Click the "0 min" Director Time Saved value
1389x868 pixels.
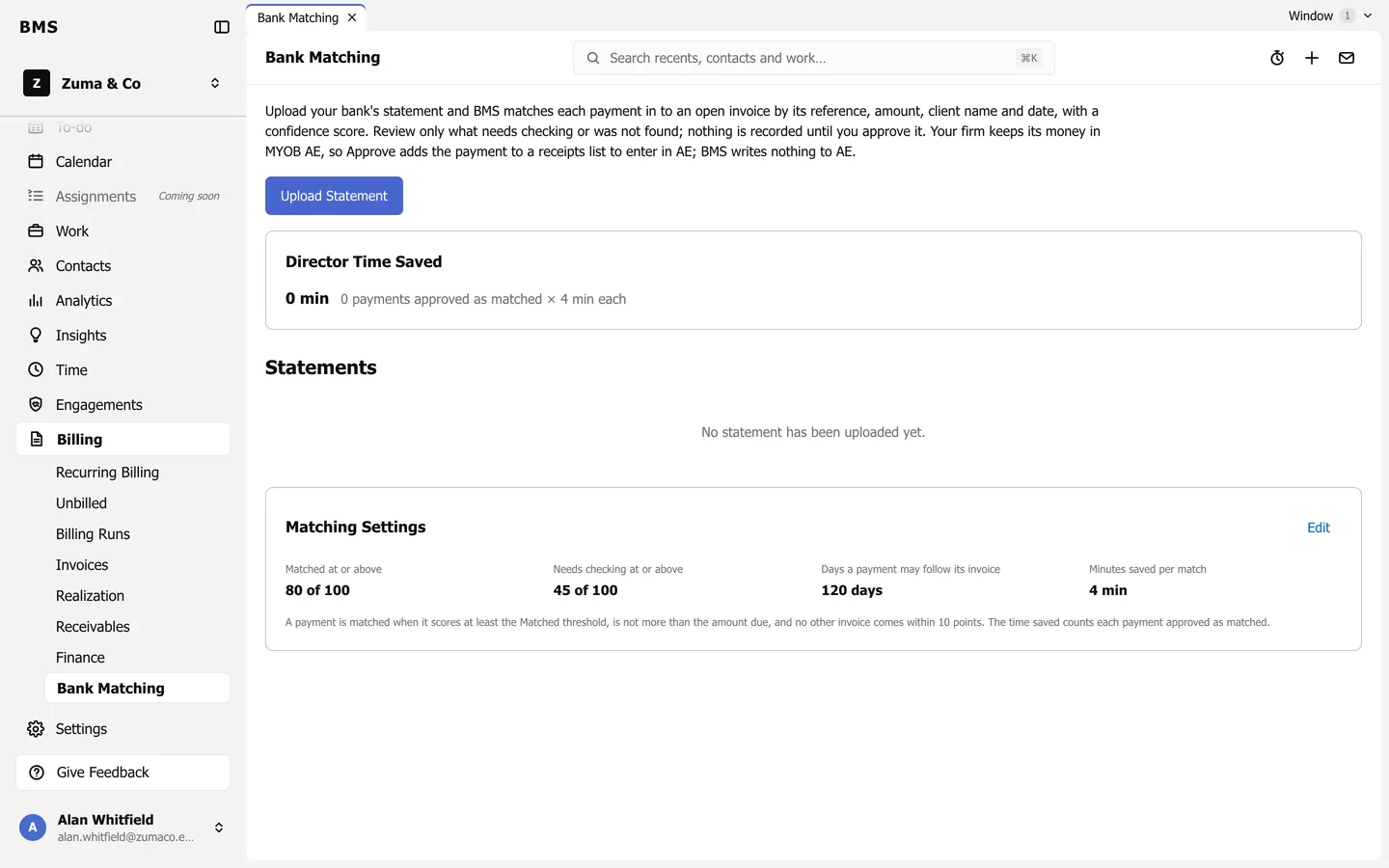tap(307, 299)
